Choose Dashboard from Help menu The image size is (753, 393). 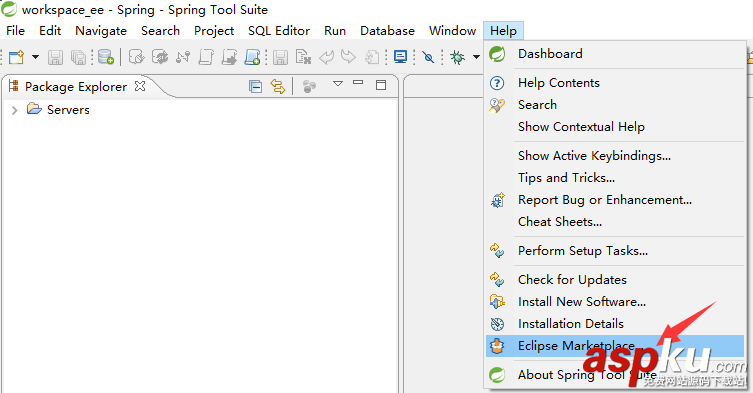(615, 54)
